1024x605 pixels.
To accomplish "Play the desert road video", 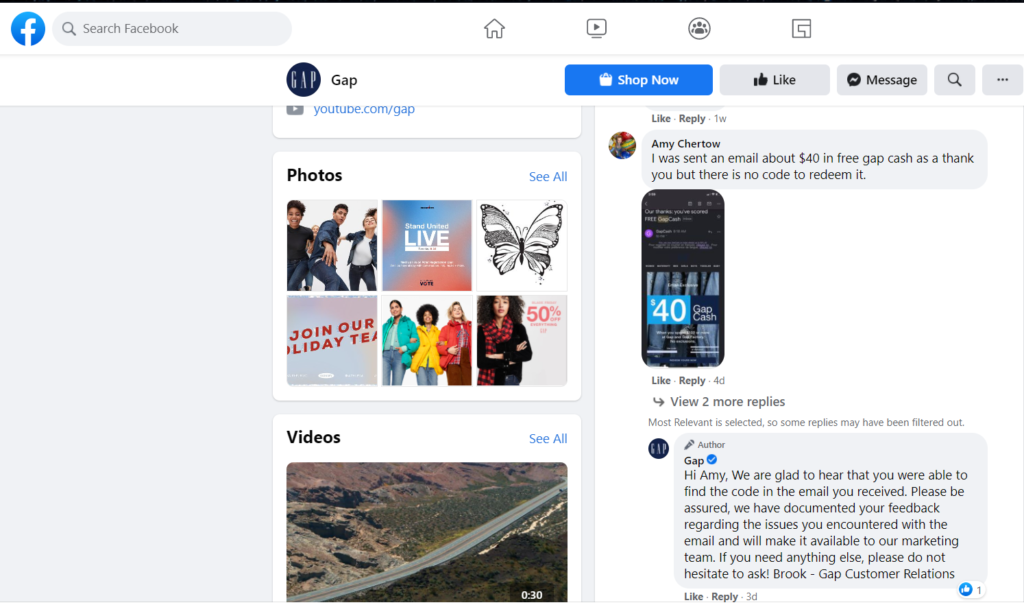I will pyautogui.click(x=426, y=532).
